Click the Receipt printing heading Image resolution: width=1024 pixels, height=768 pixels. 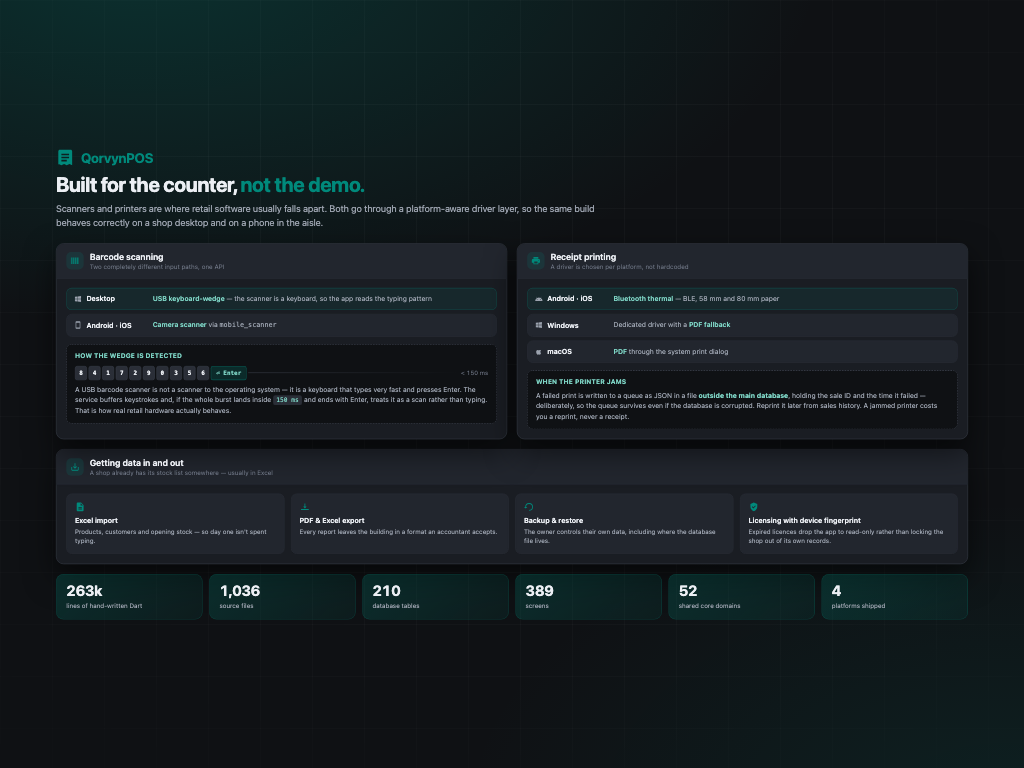pyautogui.click(x=583, y=257)
